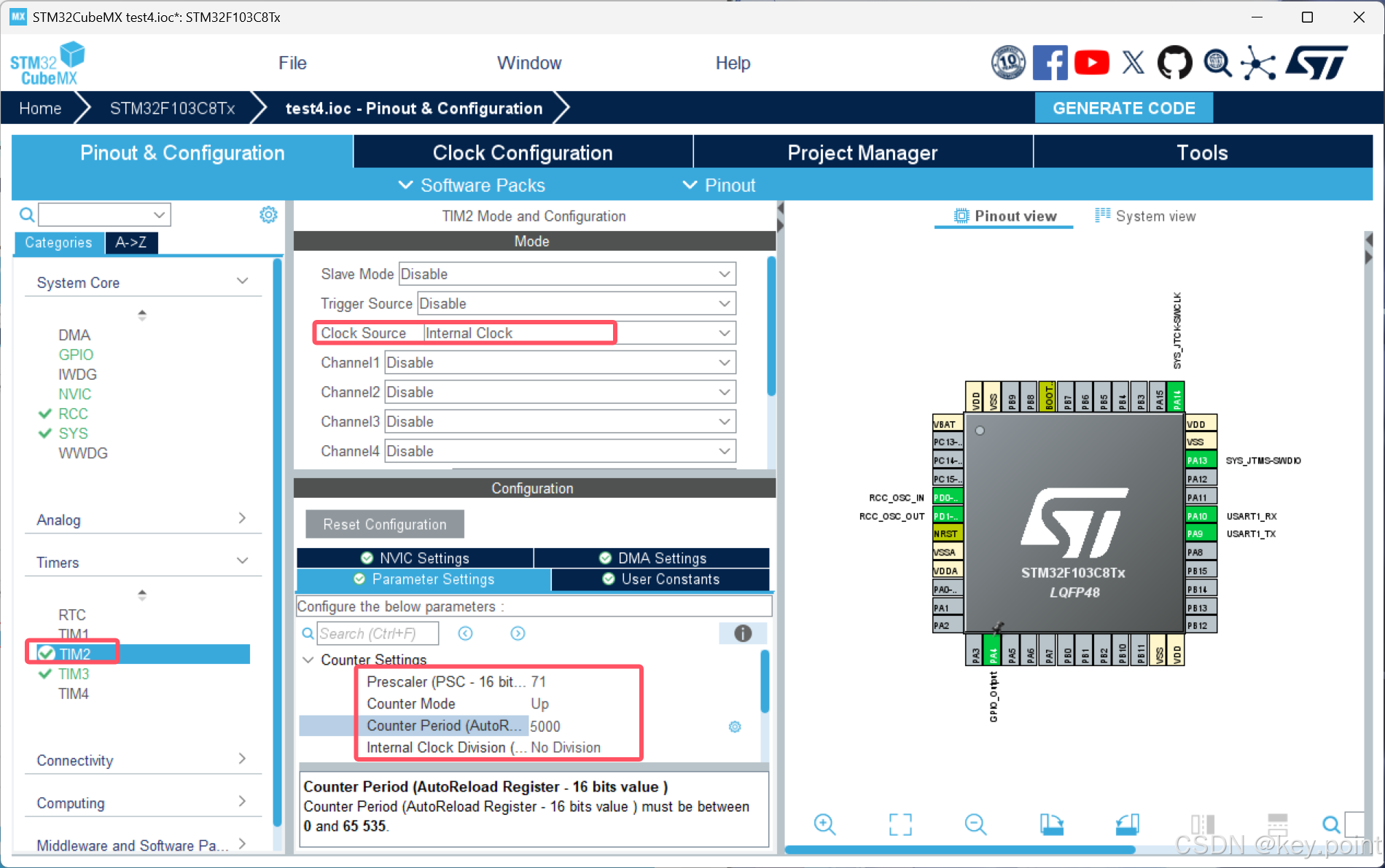Switch to the NVIC Settings tab

pos(415,558)
